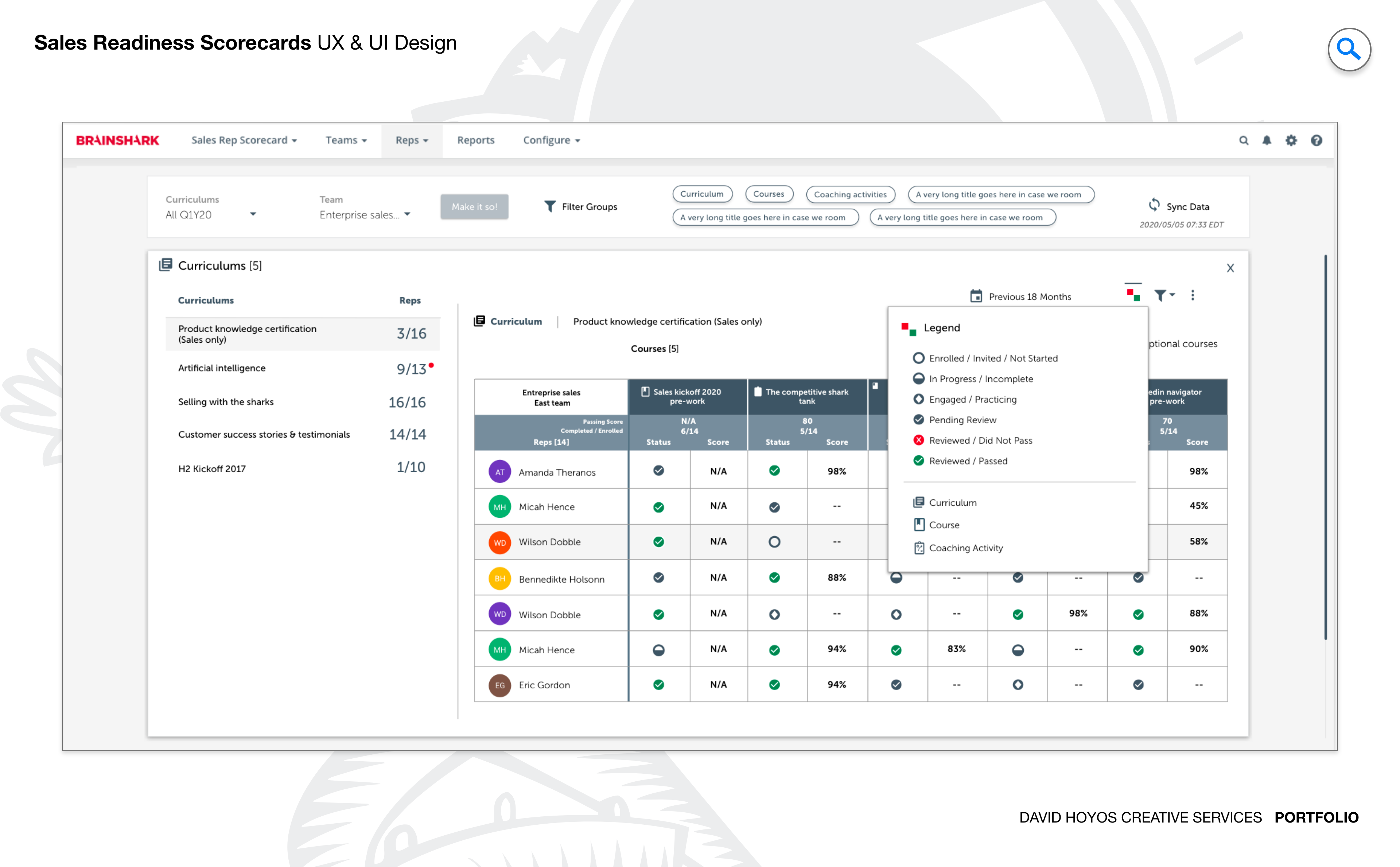Click Eric Gordon shark tank passed status icon

pyautogui.click(x=774, y=685)
